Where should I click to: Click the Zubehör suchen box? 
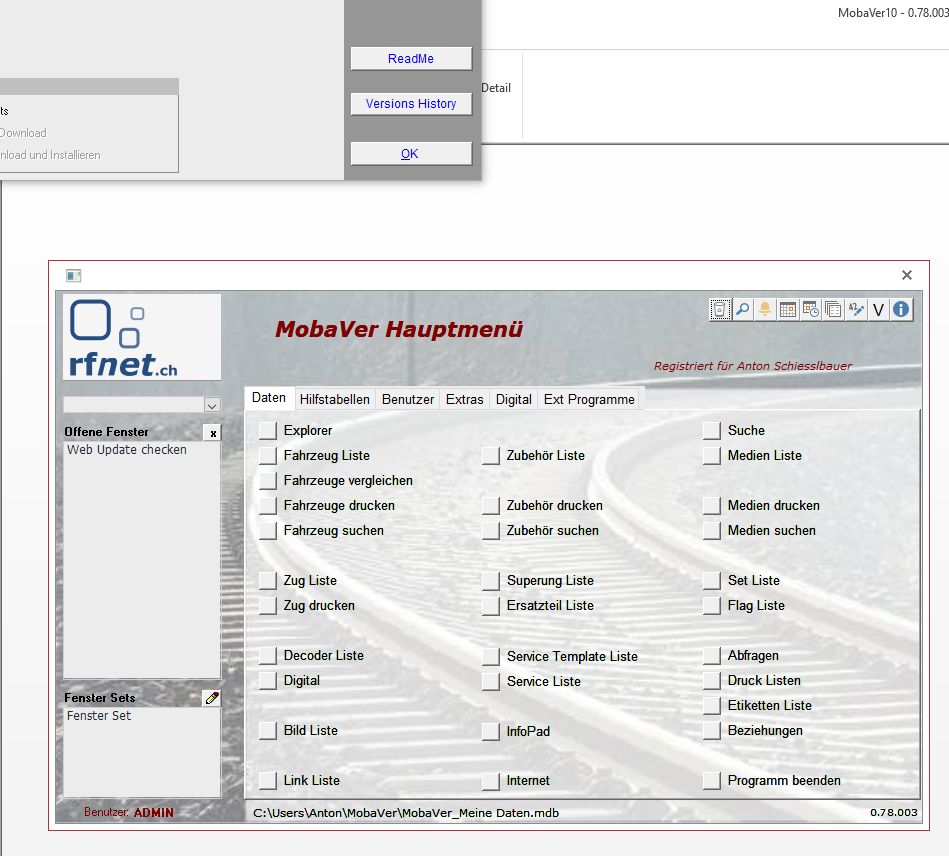[491, 531]
